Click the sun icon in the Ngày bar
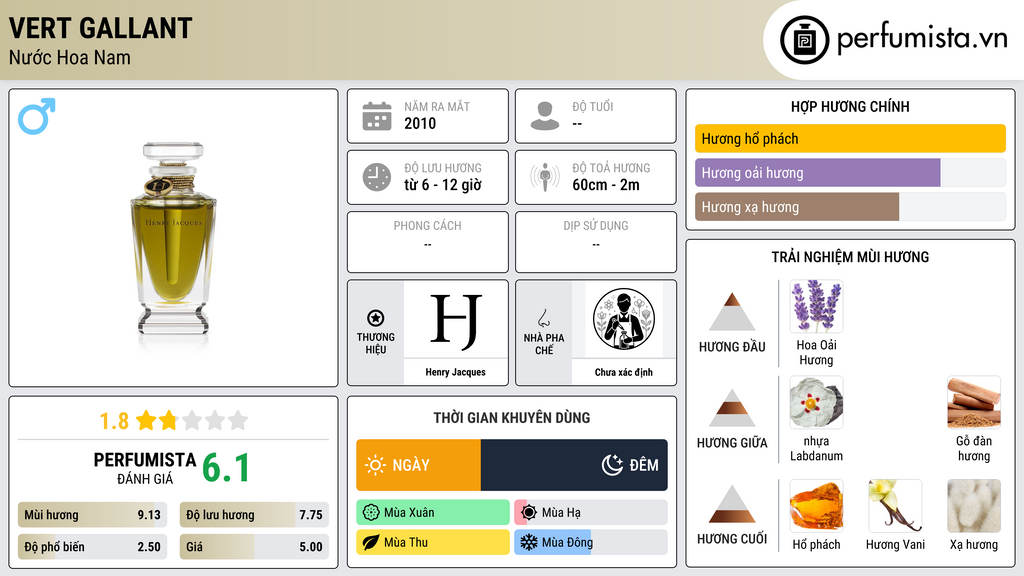The image size is (1024, 576). point(375,465)
